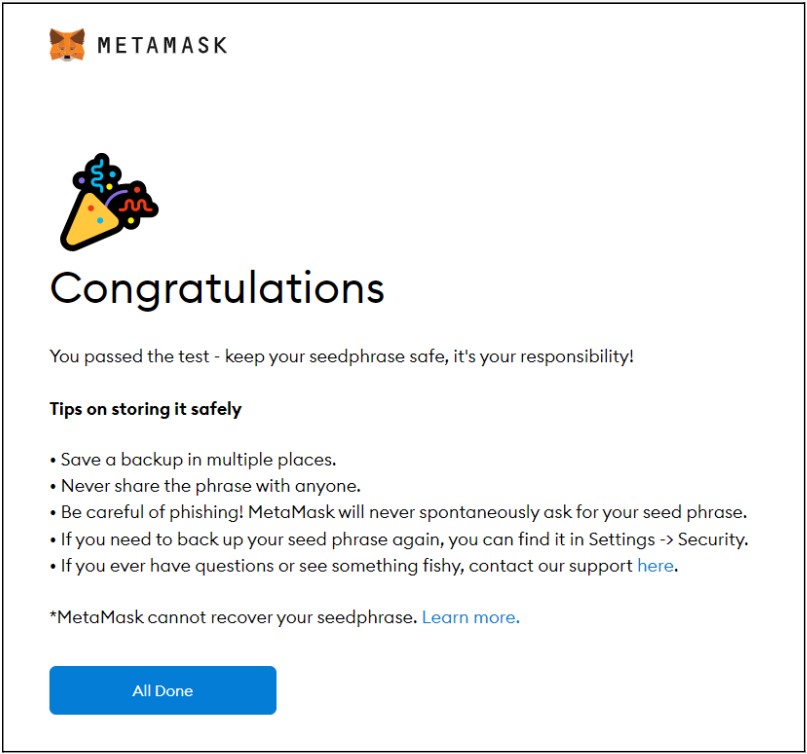807x754 pixels.
Task: Click the word "responsibility!" in the first sentence
Action: point(573,357)
